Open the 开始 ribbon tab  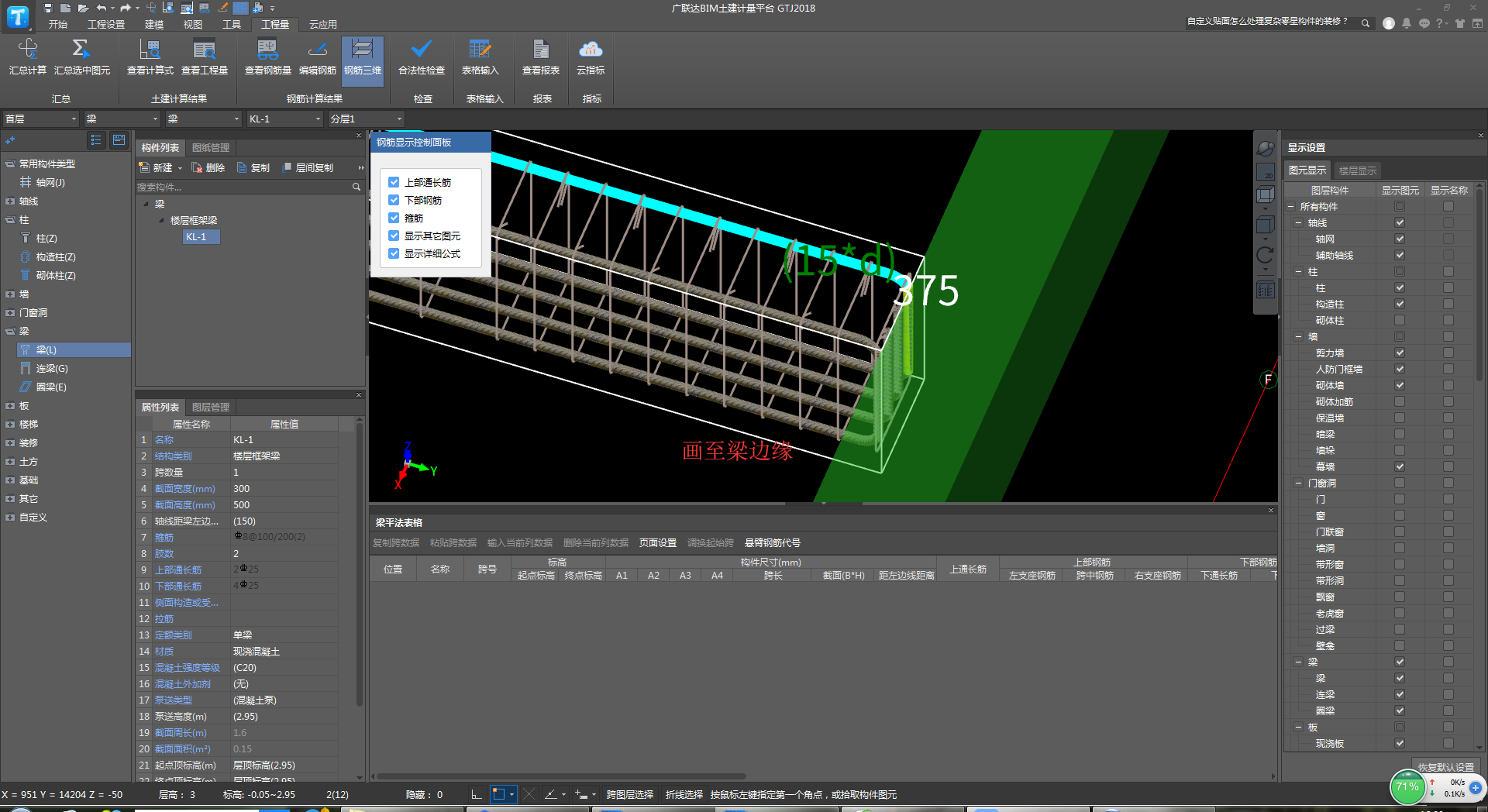point(58,24)
